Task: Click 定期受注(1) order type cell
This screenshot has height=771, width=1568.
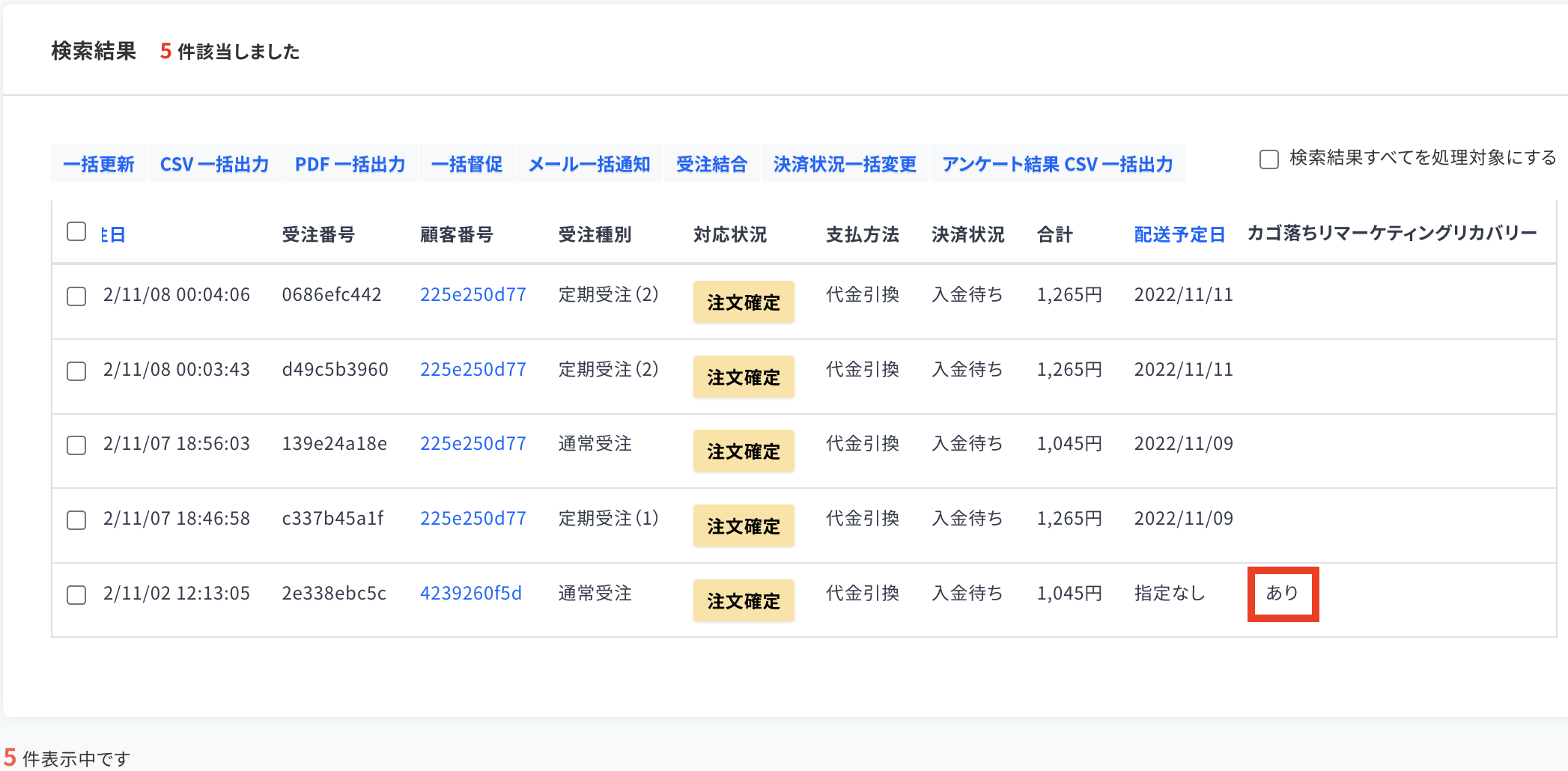Action: pyautogui.click(x=608, y=518)
